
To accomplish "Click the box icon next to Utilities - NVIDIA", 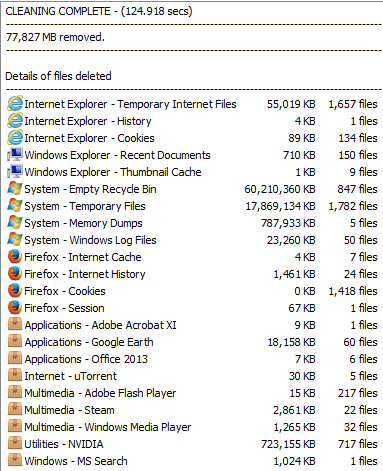I will click(x=15, y=443).
